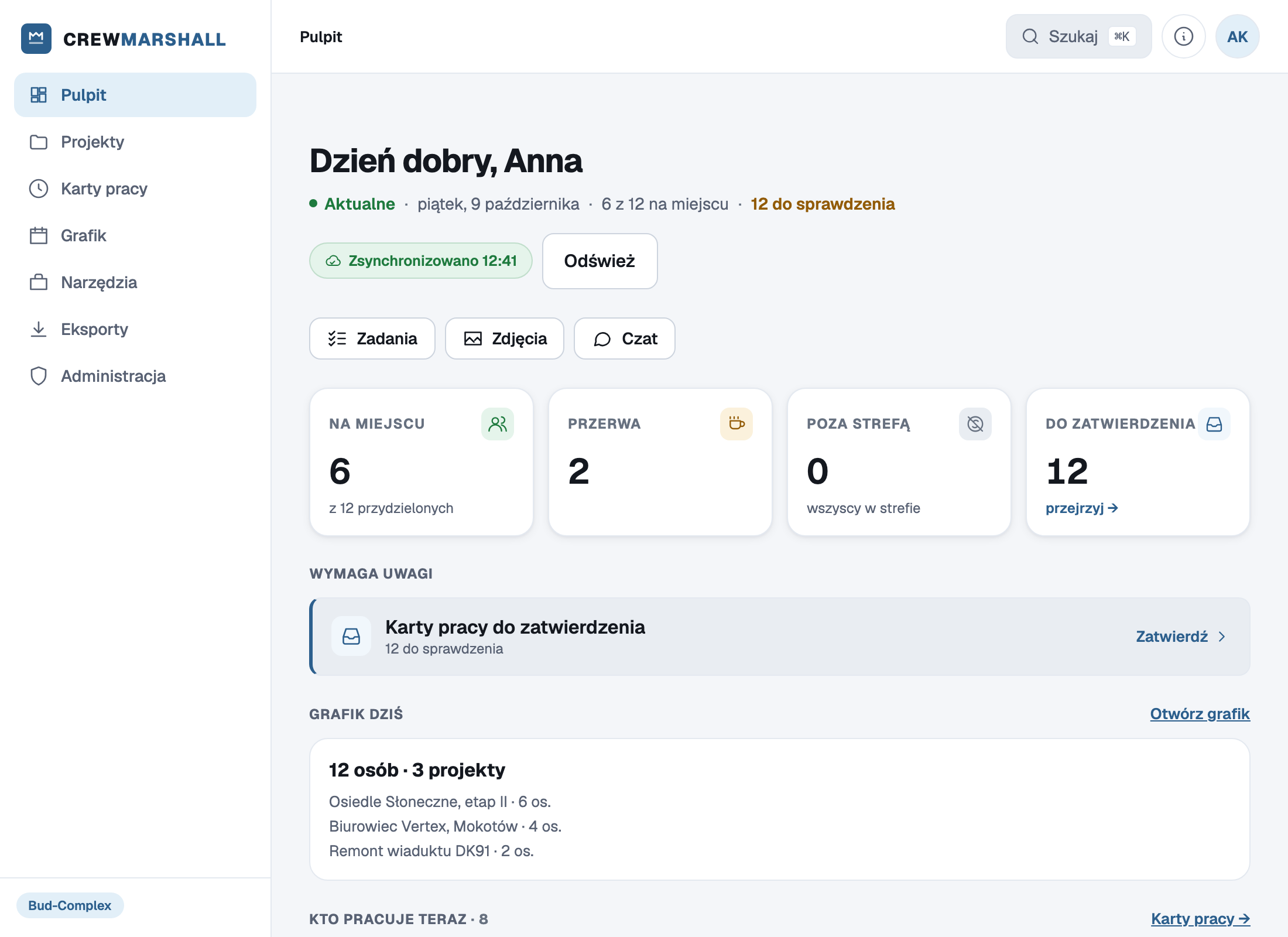Image resolution: width=1288 pixels, height=937 pixels.
Task: Click the cloud sync status badge
Action: pyautogui.click(x=420, y=261)
